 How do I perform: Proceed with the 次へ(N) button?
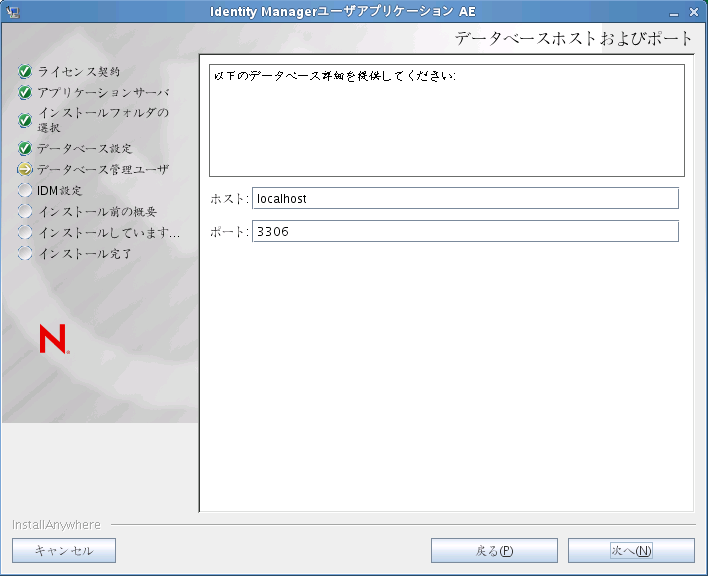click(631, 550)
